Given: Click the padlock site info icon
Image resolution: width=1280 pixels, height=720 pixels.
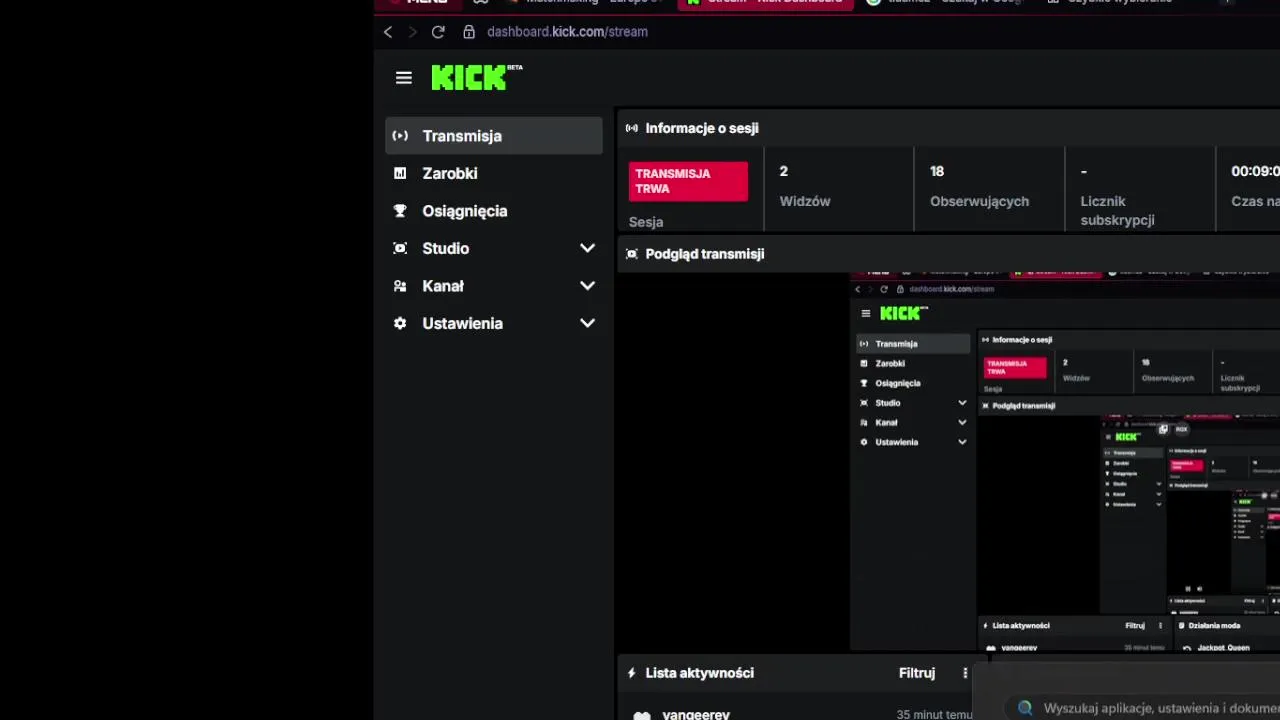Looking at the screenshot, I should (468, 32).
